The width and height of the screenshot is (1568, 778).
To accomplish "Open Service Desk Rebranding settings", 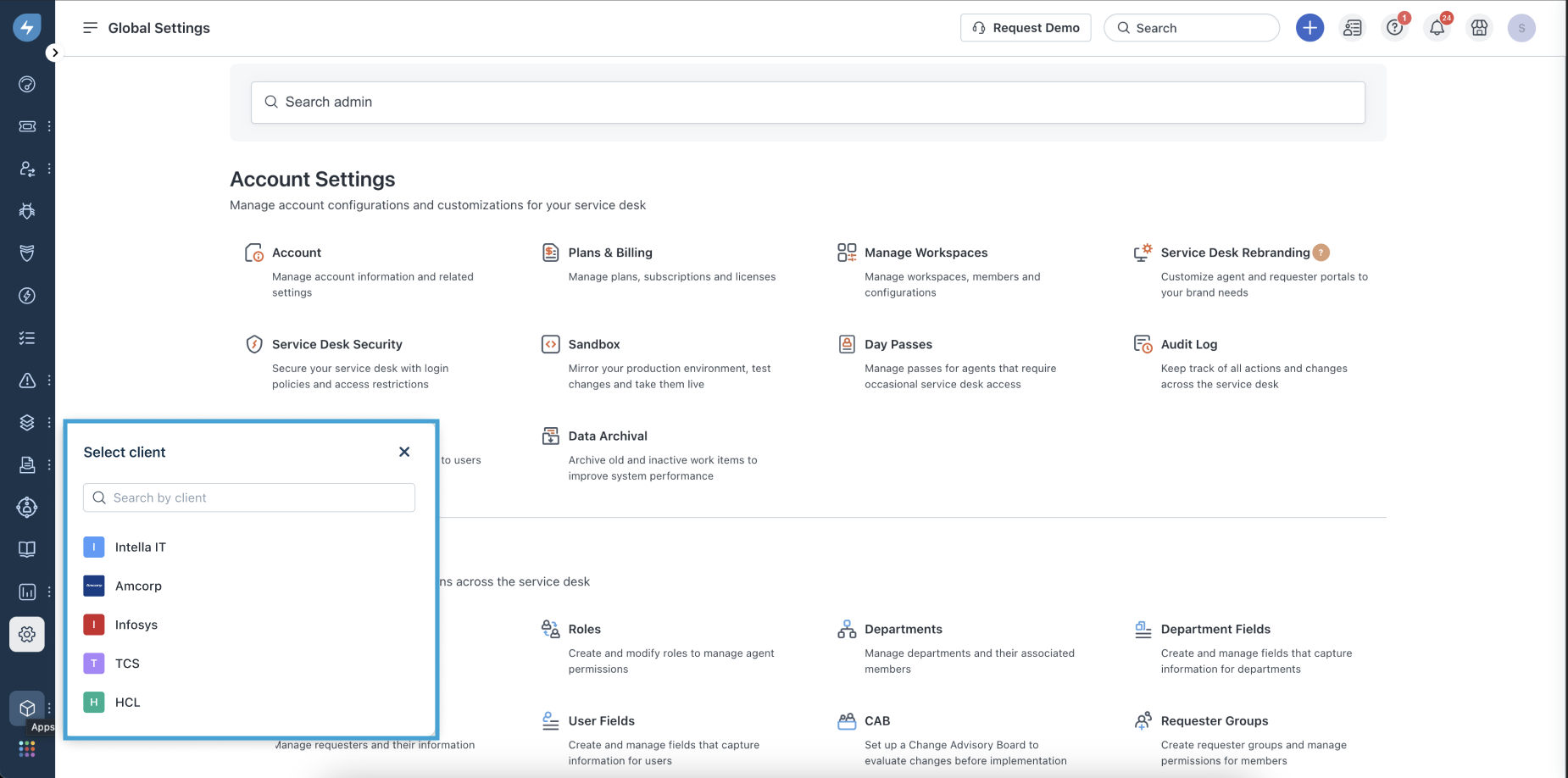I will point(1237,252).
